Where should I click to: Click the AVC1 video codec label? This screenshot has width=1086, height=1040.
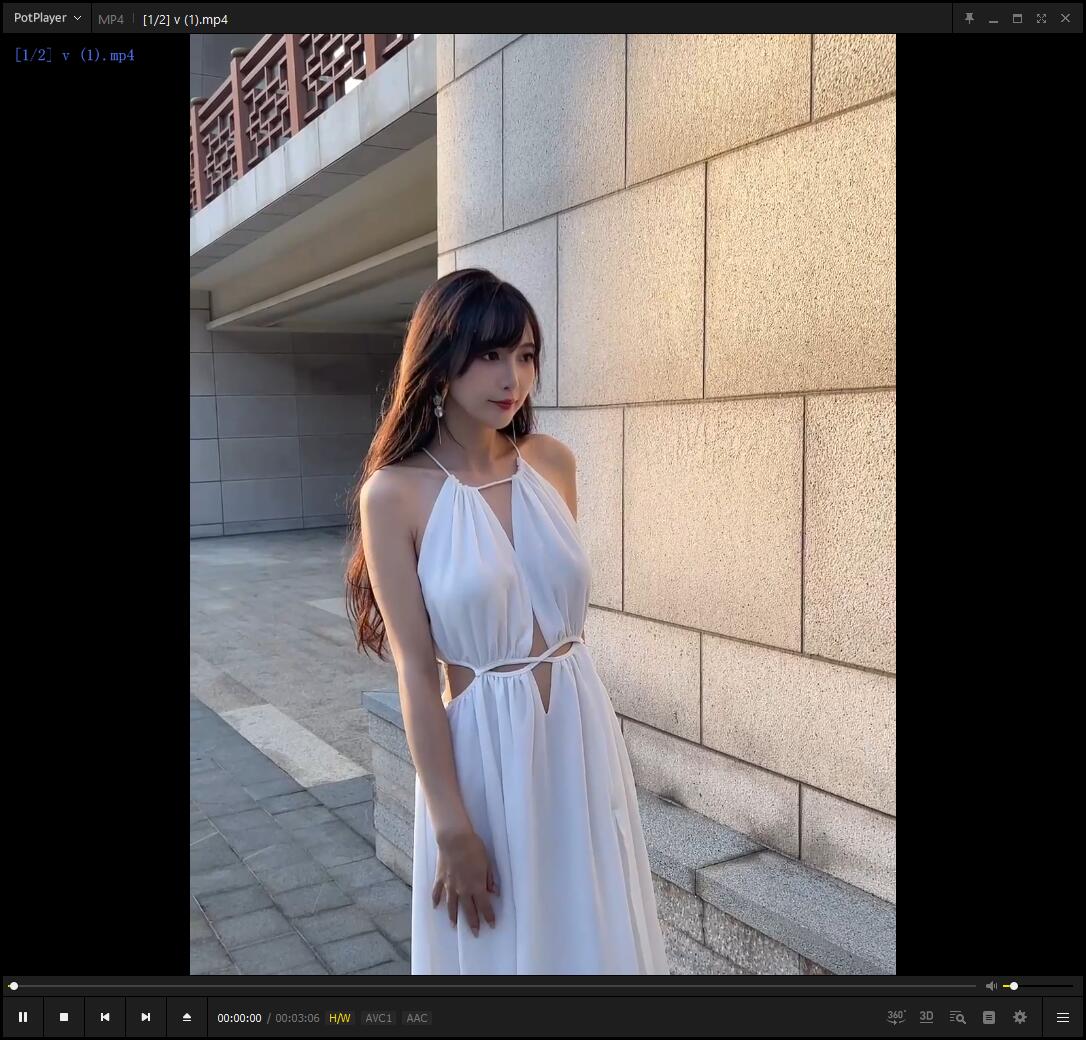tap(378, 1018)
